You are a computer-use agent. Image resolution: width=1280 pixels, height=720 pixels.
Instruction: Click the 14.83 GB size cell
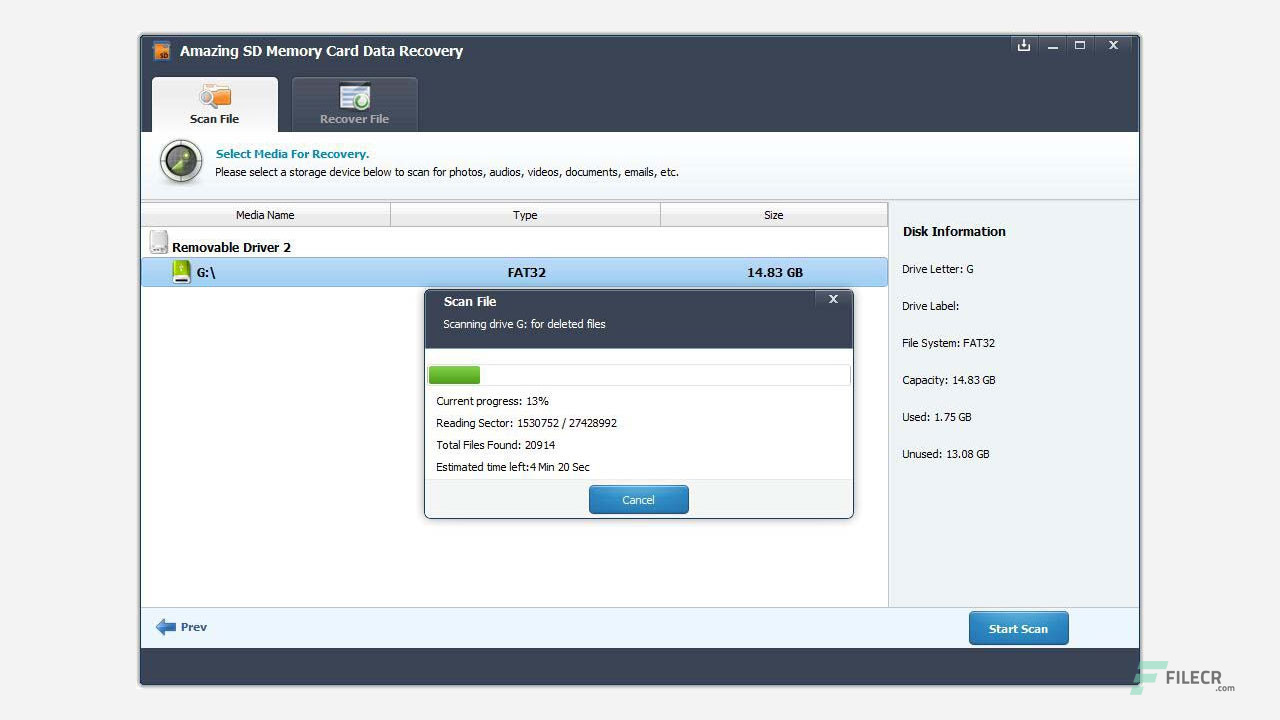[775, 272]
